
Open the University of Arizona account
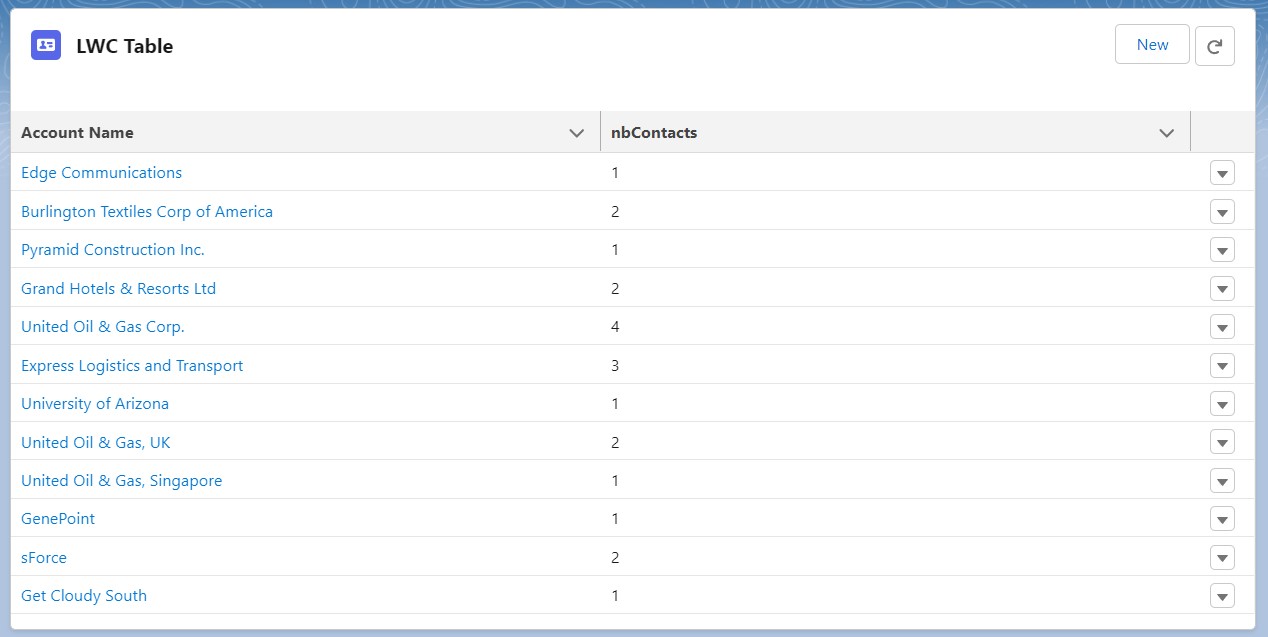(x=95, y=404)
